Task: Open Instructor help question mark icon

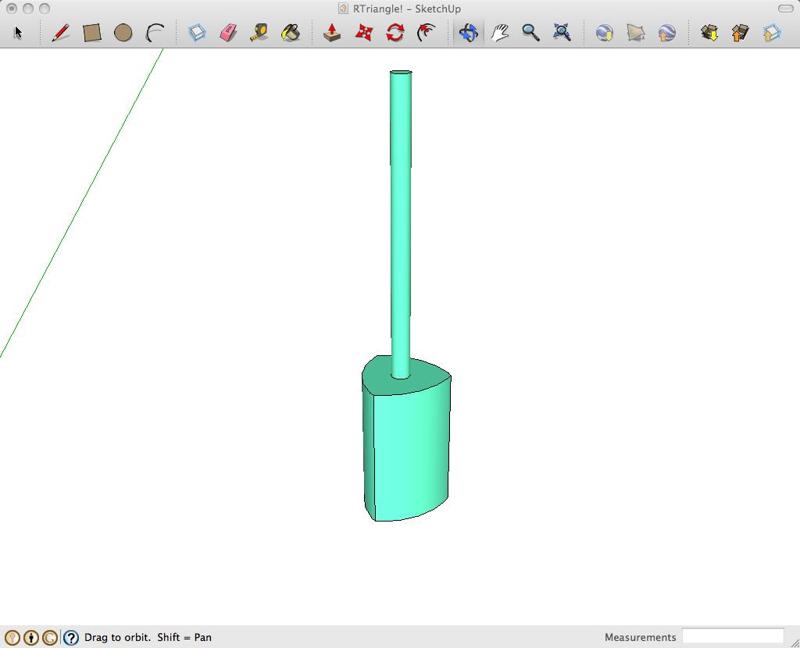Action: point(71,637)
